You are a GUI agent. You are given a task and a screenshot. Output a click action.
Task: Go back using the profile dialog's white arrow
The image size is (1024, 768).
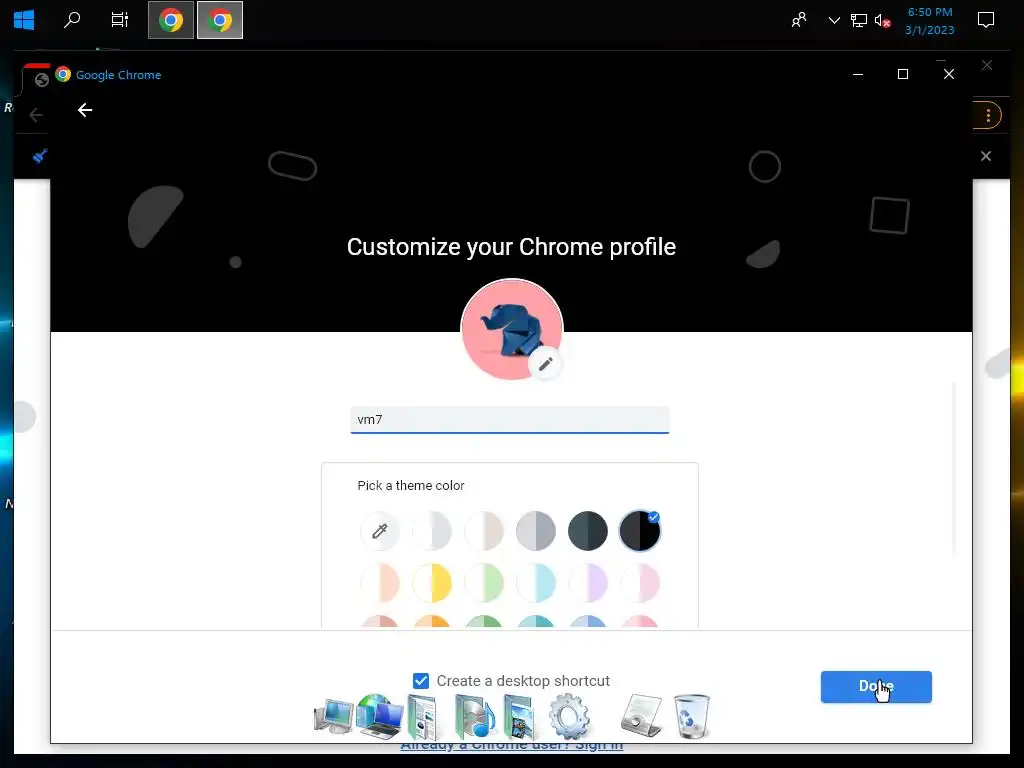click(x=85, y=110)
